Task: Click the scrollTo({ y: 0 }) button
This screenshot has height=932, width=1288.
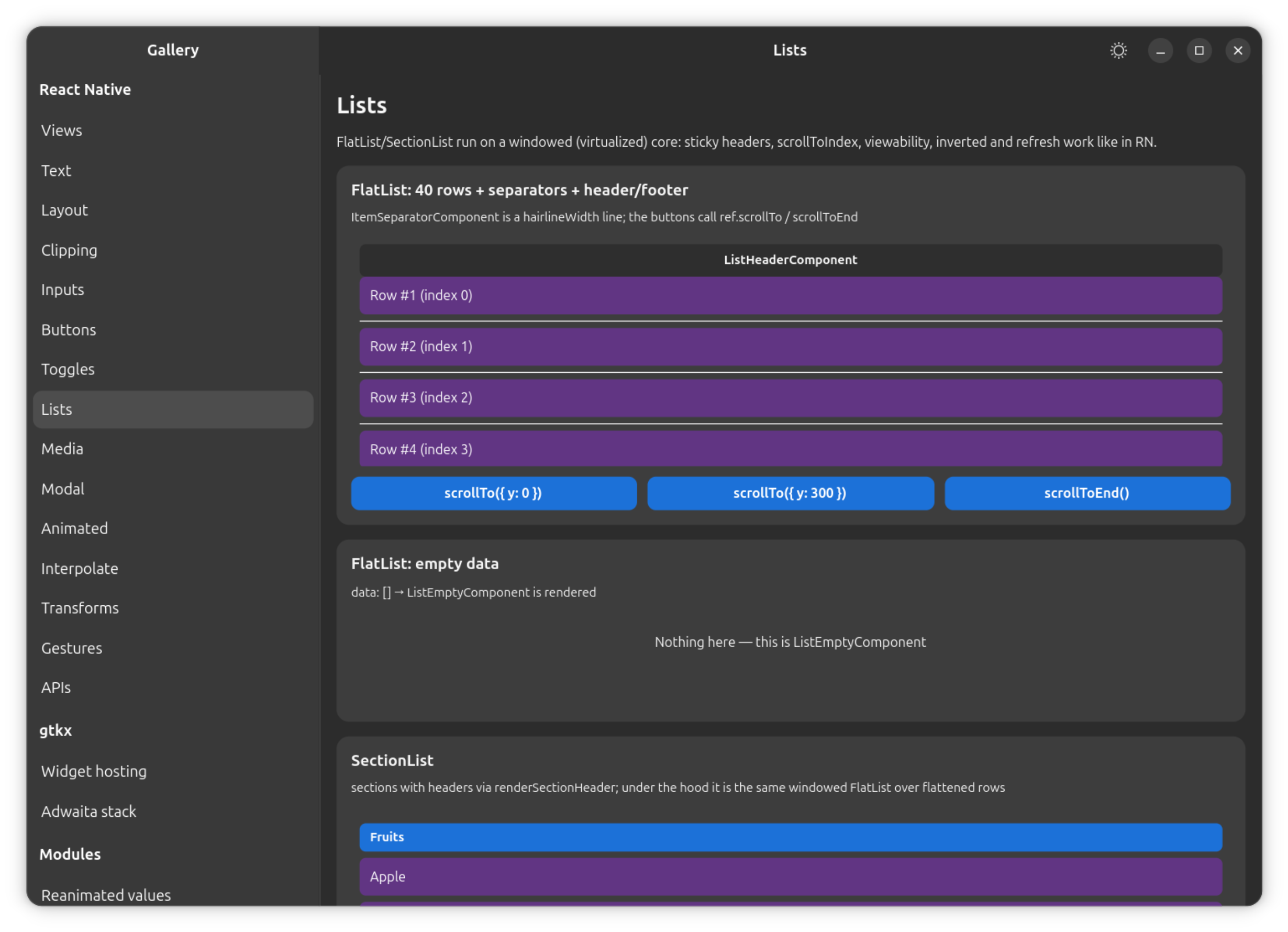Action: pos(494,493)
